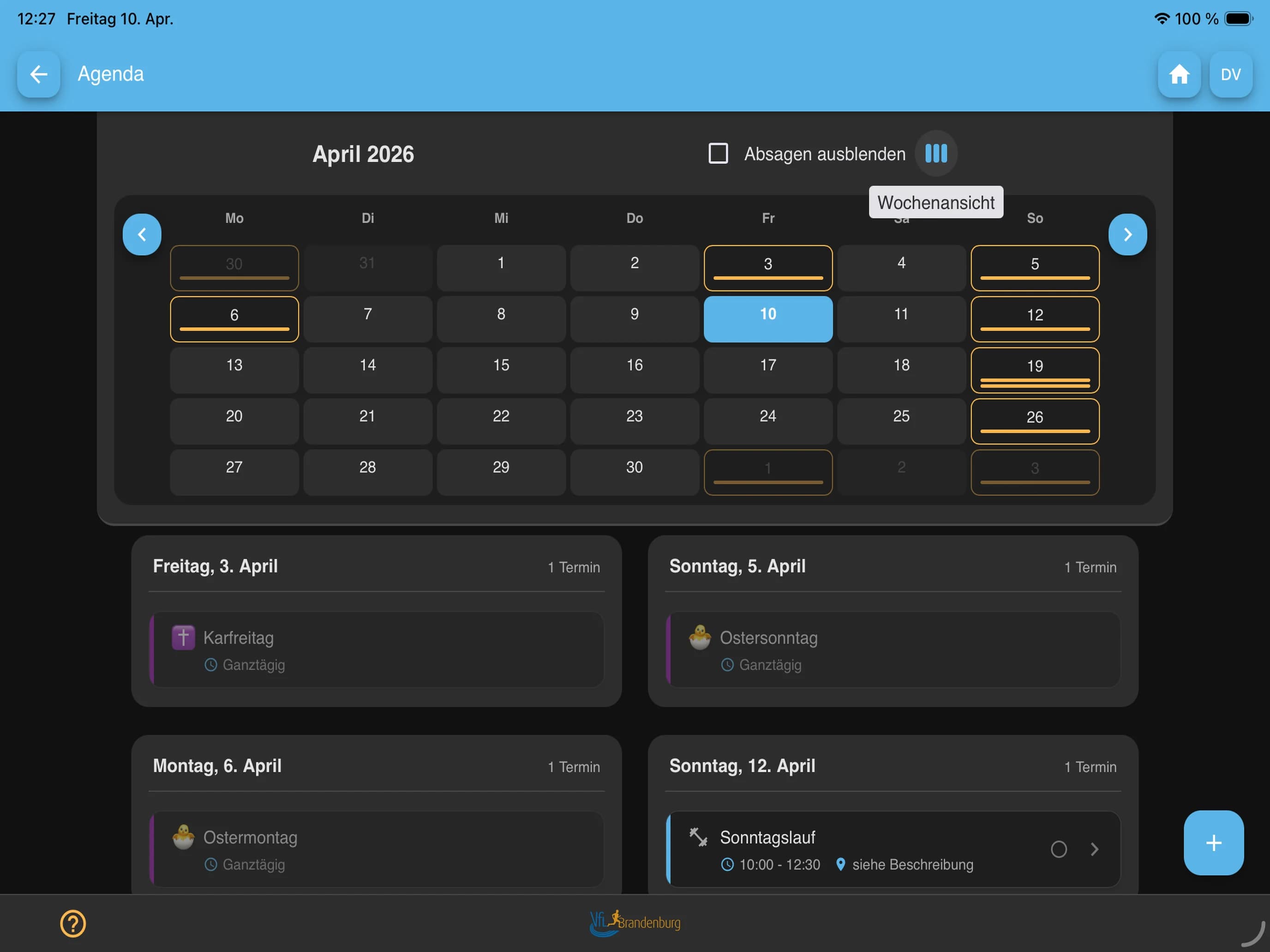Open the Ostermontag event entry
This screenshot has height=952, width=1270.
tap(376, 849)
